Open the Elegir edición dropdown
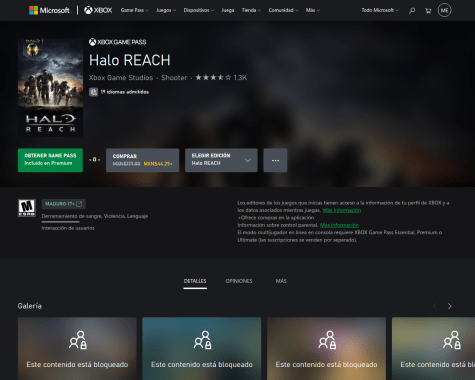Image resolution: width=475 pixels, height=380 pixels. (x=221, y=160)
